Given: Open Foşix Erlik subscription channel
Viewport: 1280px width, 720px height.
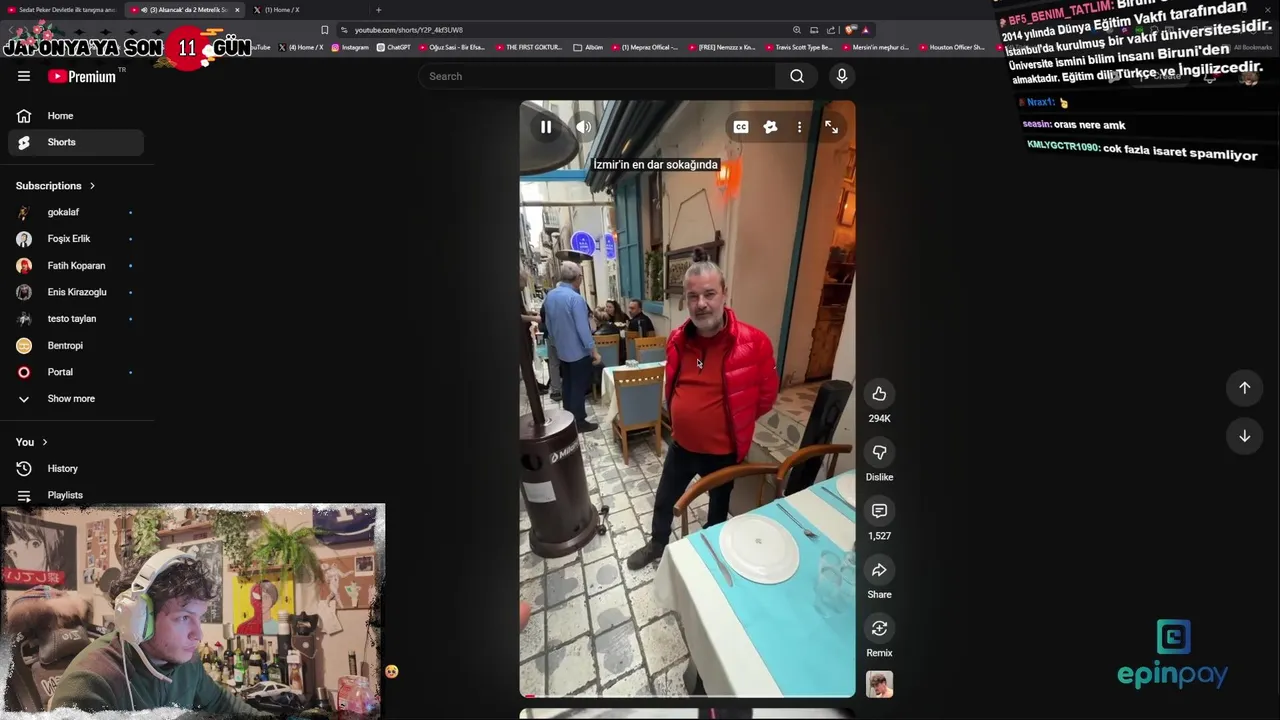Looking at the screenshot, I should coord(76,239).
